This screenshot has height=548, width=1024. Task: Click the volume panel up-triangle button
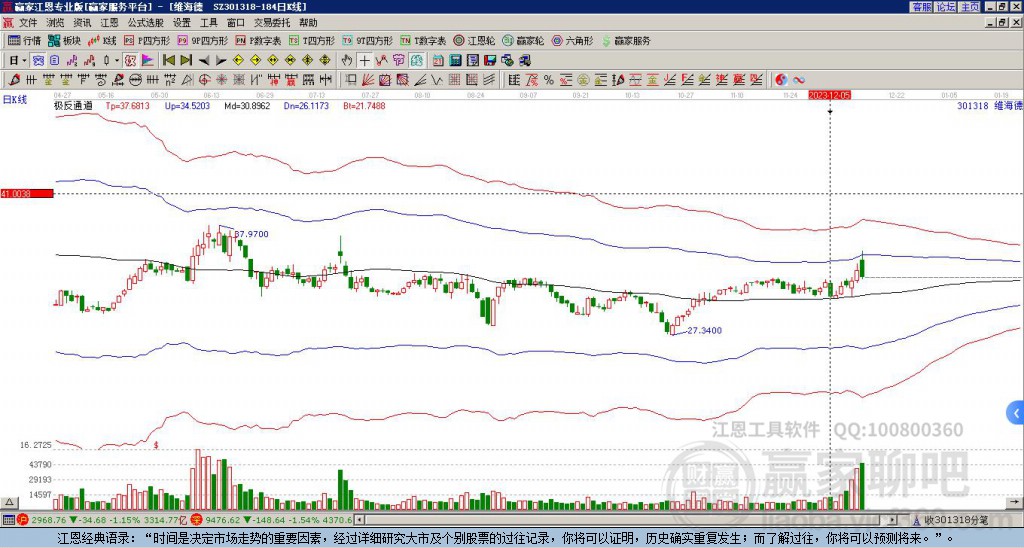pos(9,502)
